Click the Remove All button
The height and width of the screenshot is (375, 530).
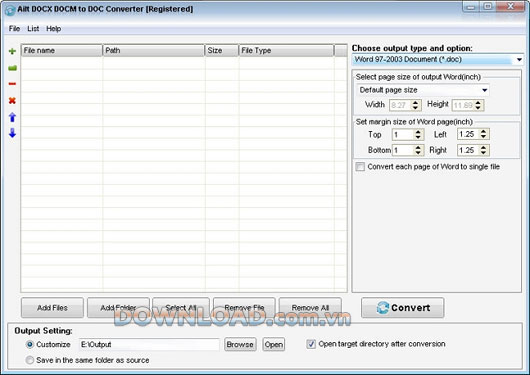pyautogui.click(x=310, y=308)
